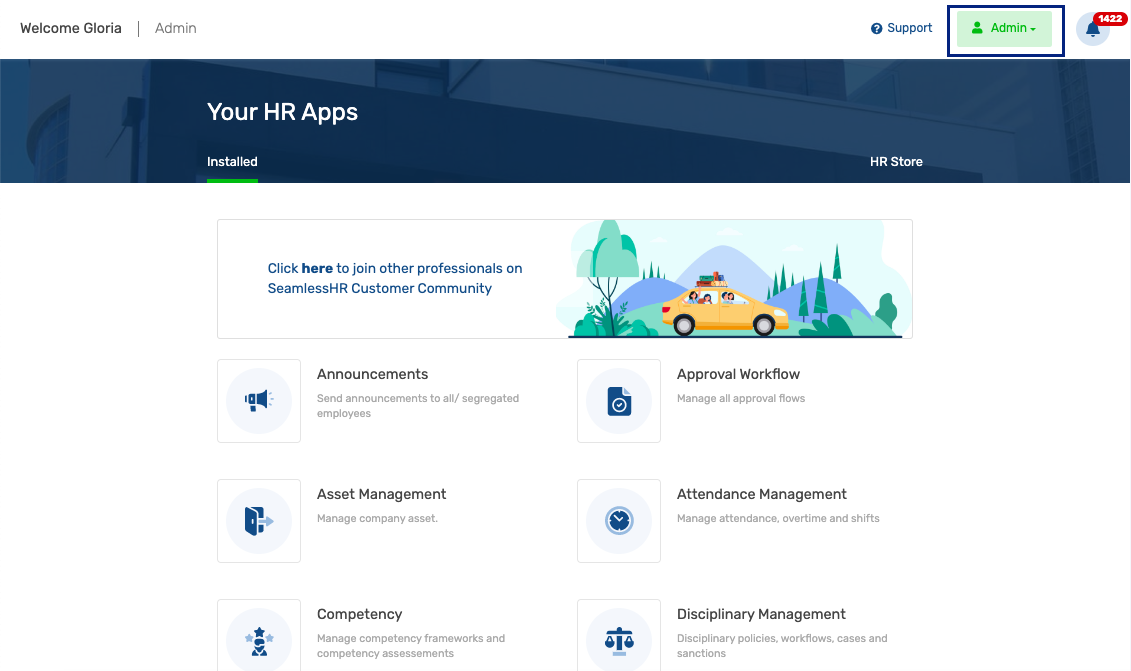1131x671 pixels.
Task: Expand the green Admin dropdown
Action: click(1004, 29)
